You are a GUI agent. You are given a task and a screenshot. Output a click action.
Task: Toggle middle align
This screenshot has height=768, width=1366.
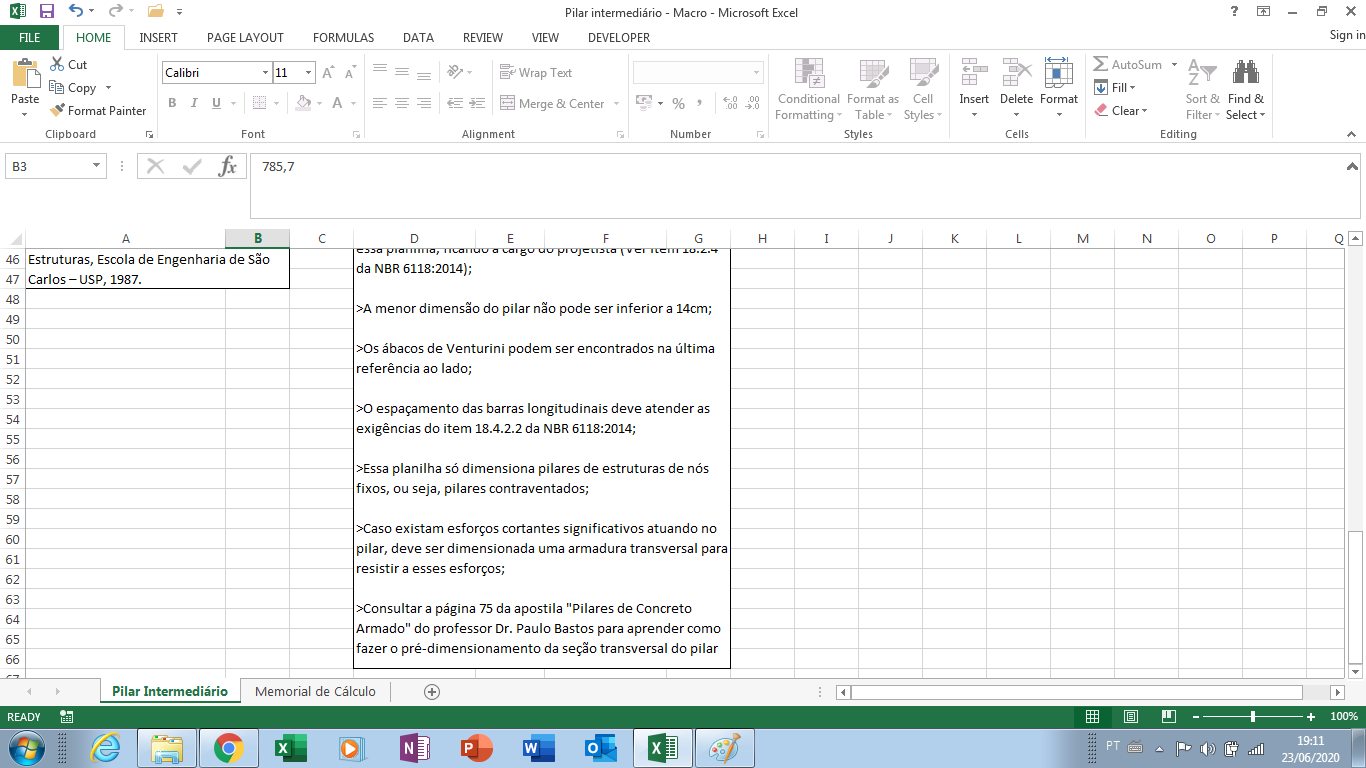pyautogui.click(x=402, y=72)
